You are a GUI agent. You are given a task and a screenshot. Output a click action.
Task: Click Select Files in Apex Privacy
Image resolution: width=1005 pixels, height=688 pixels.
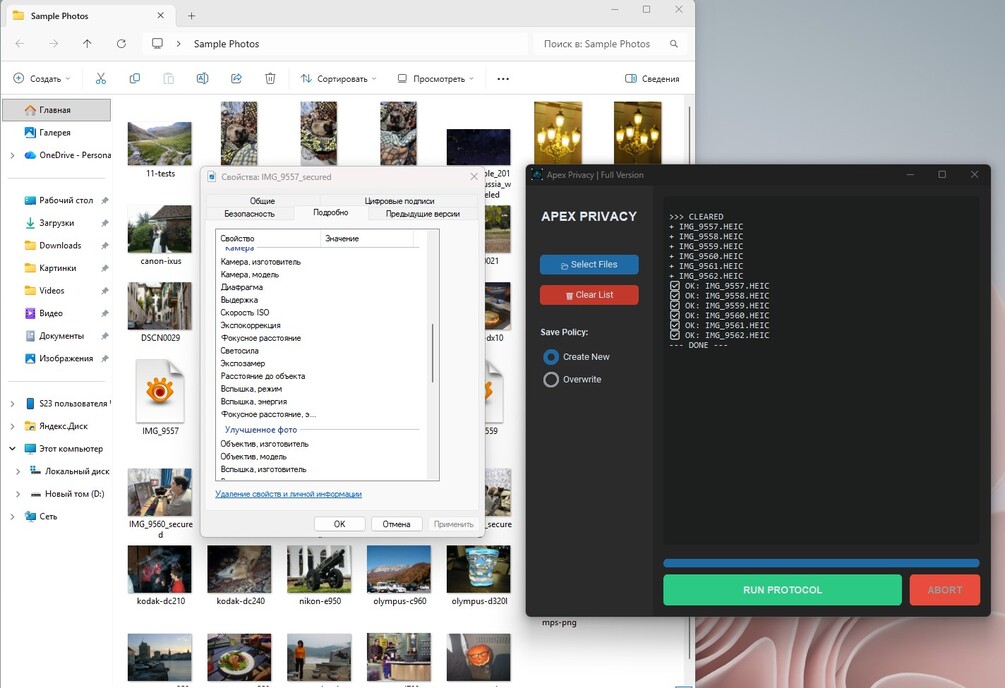tap(589, 264)
